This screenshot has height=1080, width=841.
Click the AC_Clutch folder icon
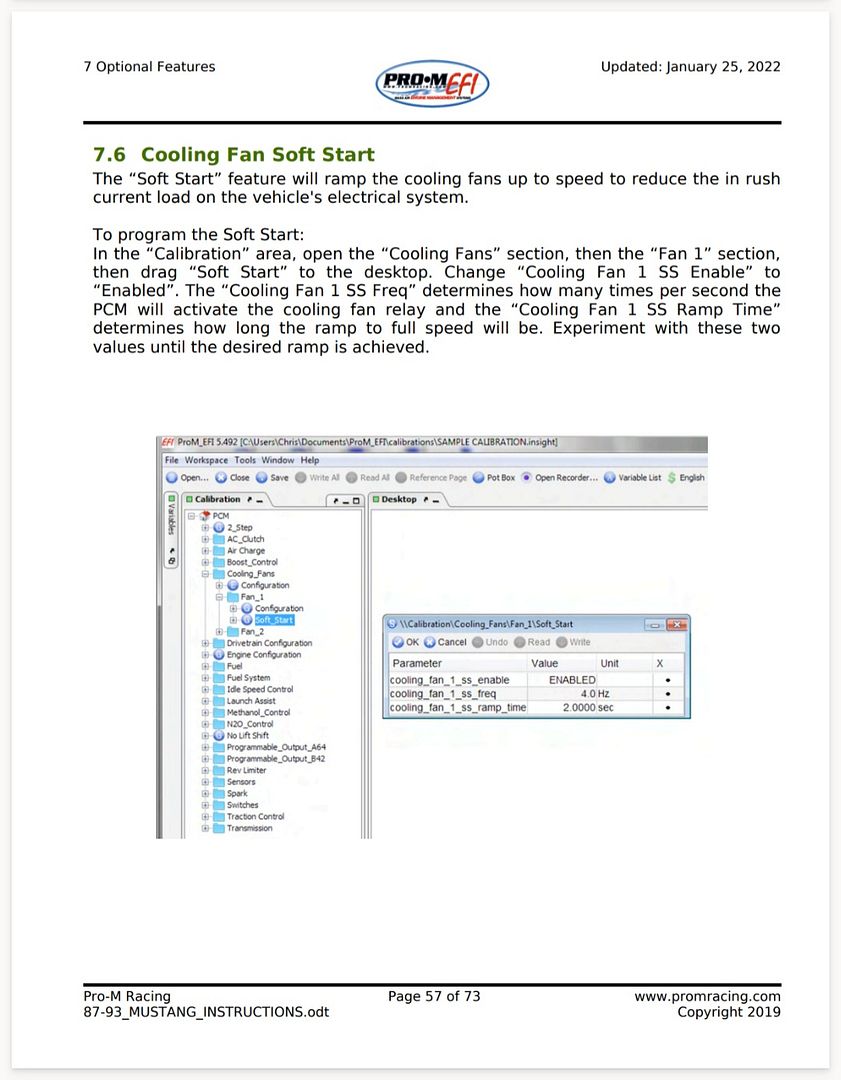219,539
